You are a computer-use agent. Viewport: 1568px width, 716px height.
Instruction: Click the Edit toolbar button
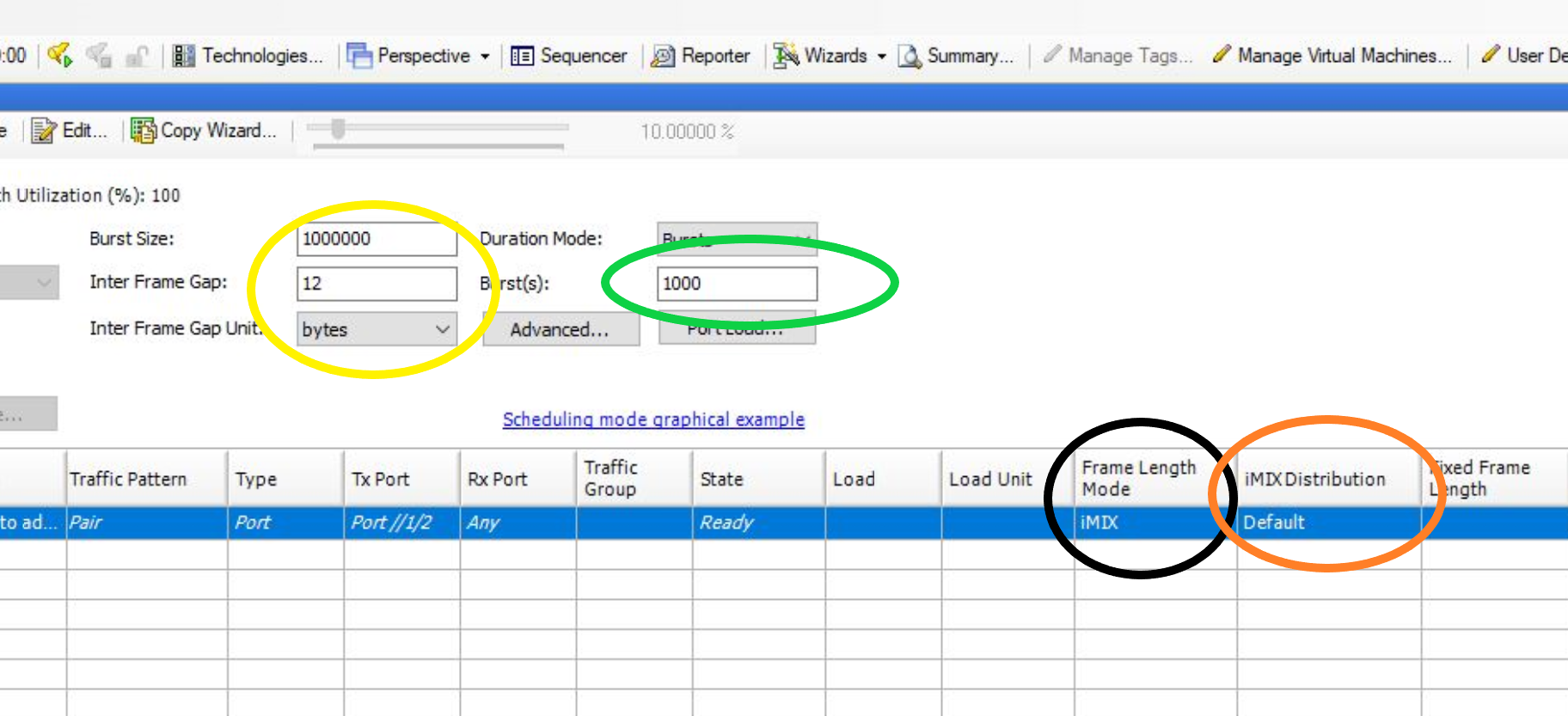70,131
